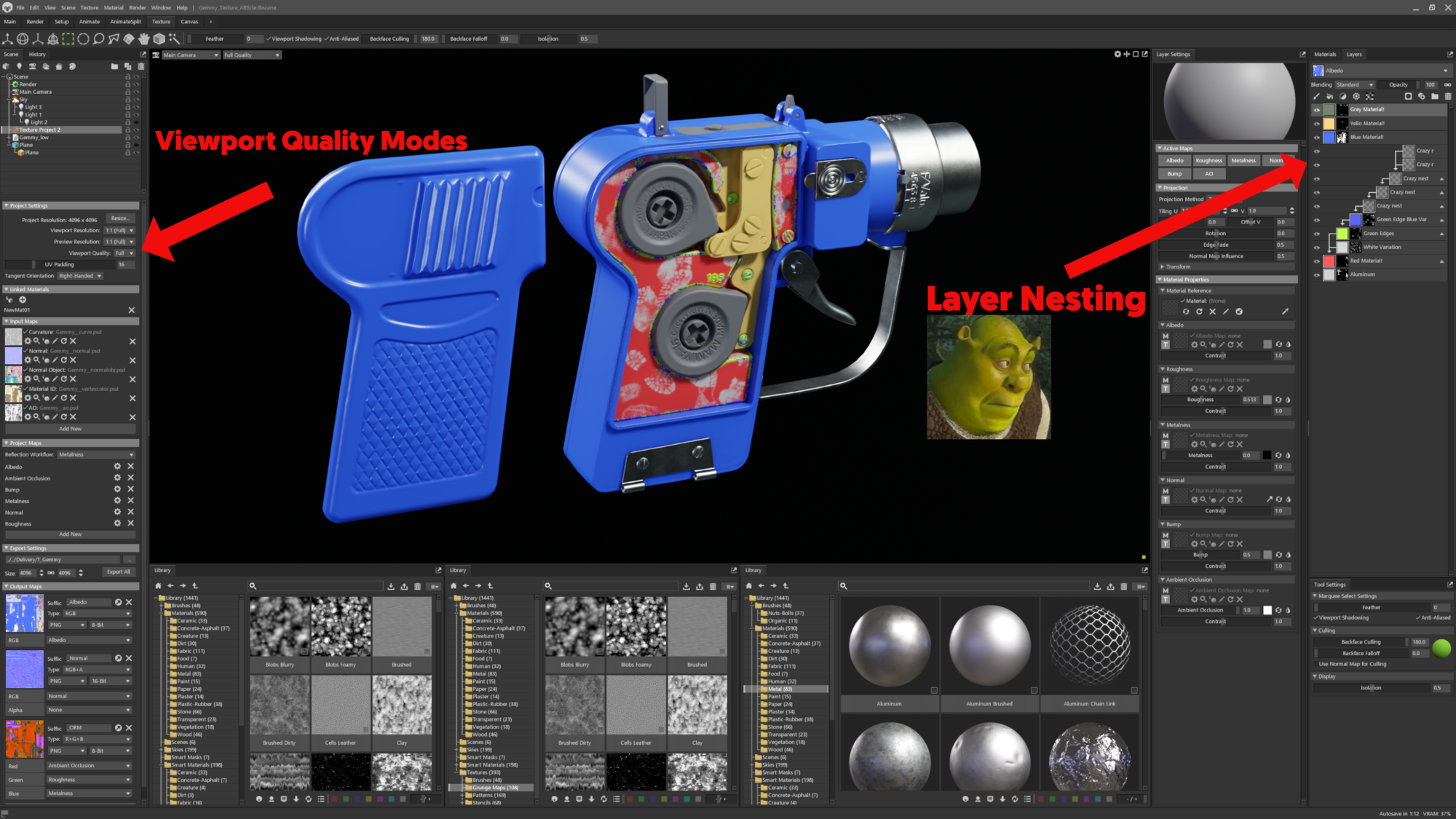Open the Material menu
This screenshot has width=1456, height=819.
[114, 7]
